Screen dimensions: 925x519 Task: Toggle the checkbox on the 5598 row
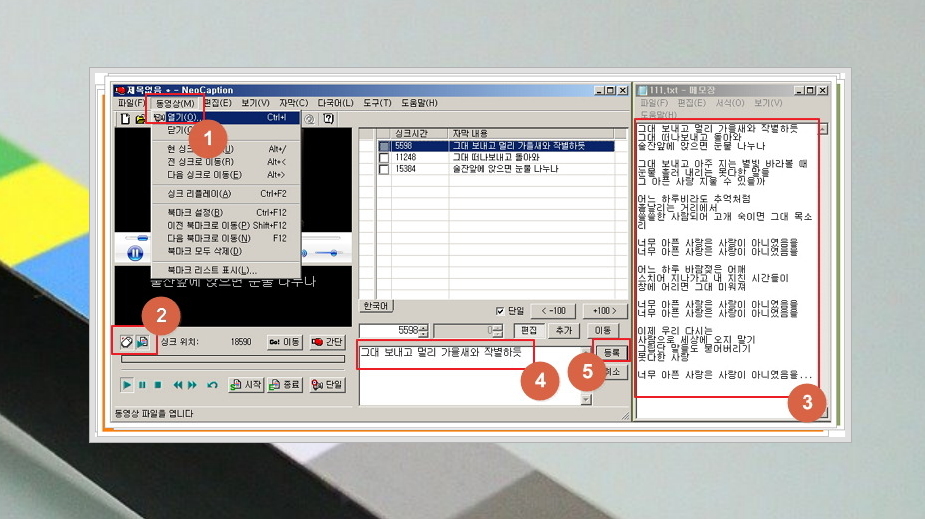click(384, 146)
